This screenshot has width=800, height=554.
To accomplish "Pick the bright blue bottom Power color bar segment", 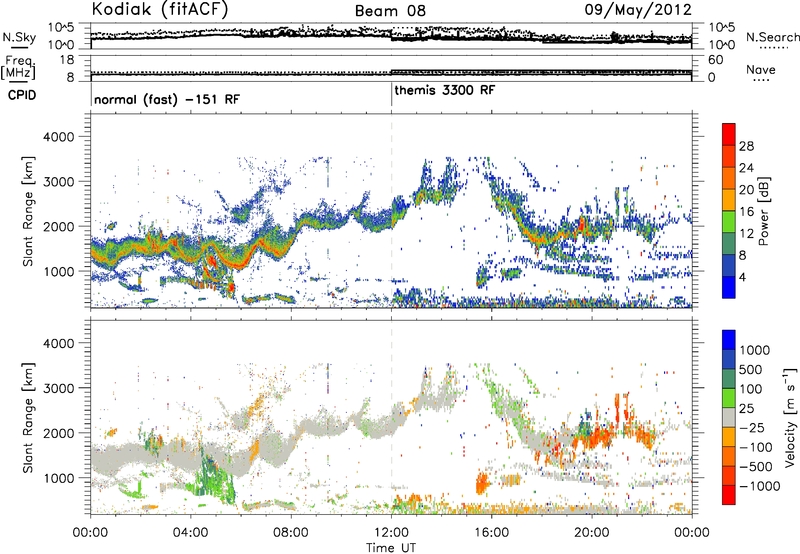I will pyautogui.click(x=729, y=287).
